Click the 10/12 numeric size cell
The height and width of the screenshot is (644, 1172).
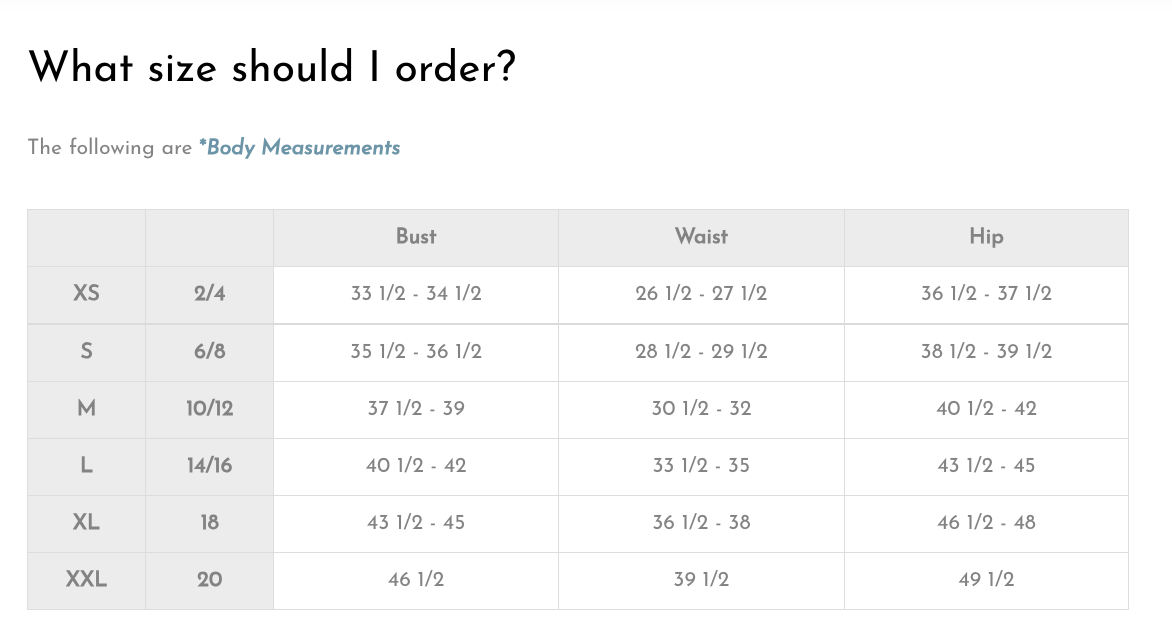pyautogui.click(x=209, y=408)
